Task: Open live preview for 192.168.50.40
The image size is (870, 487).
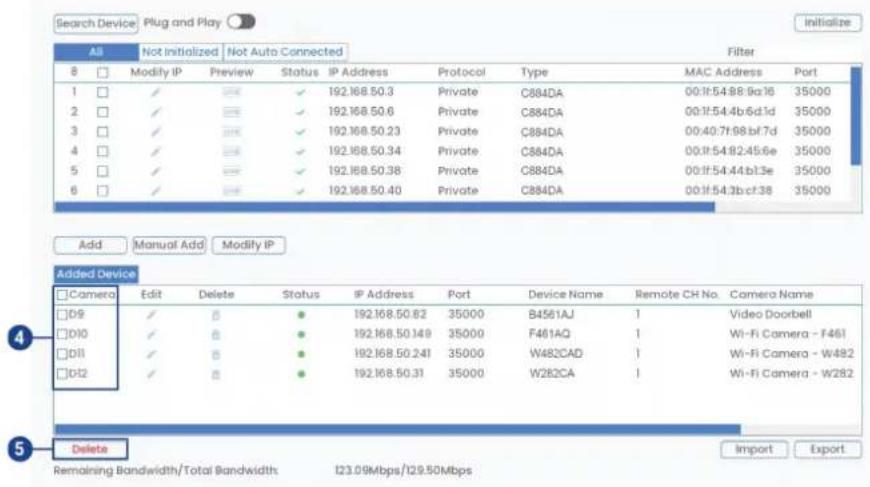Action: 231,191
